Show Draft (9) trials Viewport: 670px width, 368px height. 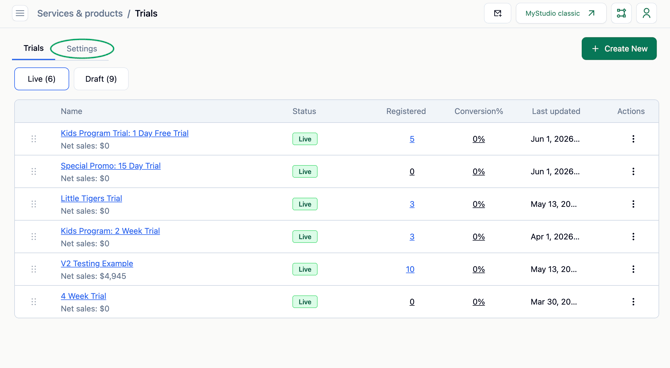[x=101, y=79]
